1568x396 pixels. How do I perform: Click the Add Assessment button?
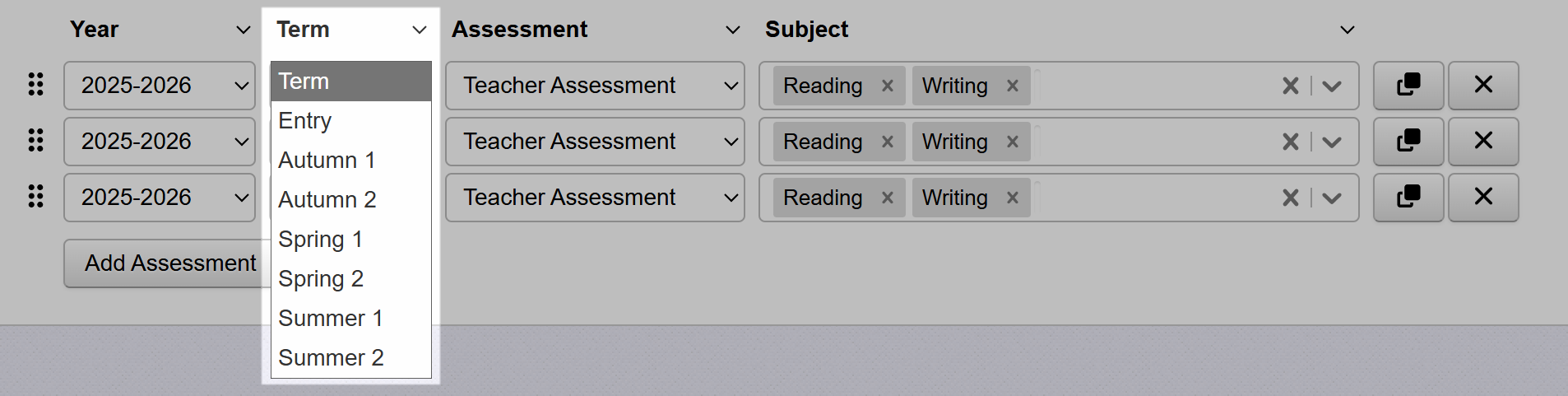(169, 263)
